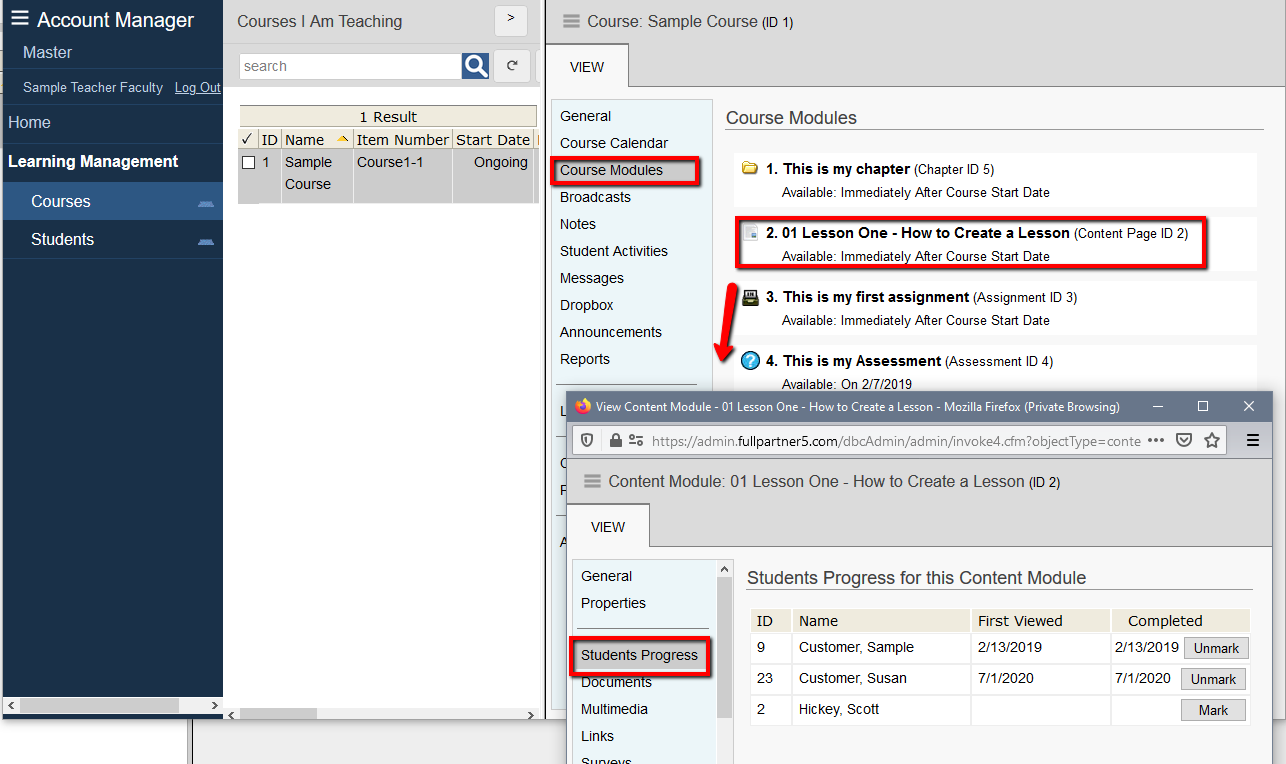This screenshot has width=1286, height=764.
Task: Mark Hickey, Scott as completed
Action: [x=1213, y=710]
